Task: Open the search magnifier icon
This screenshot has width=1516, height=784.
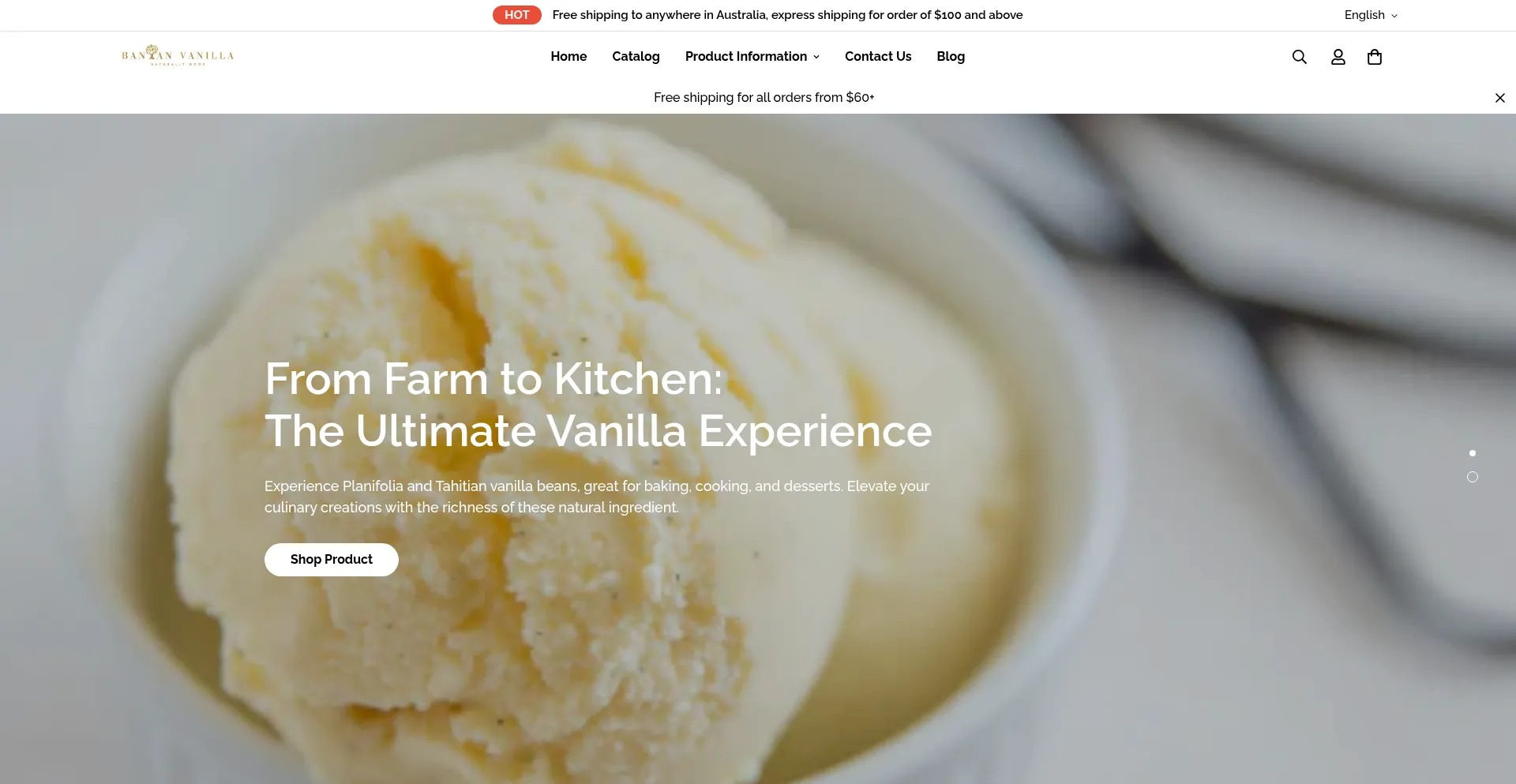Action: coord(1299,57)
